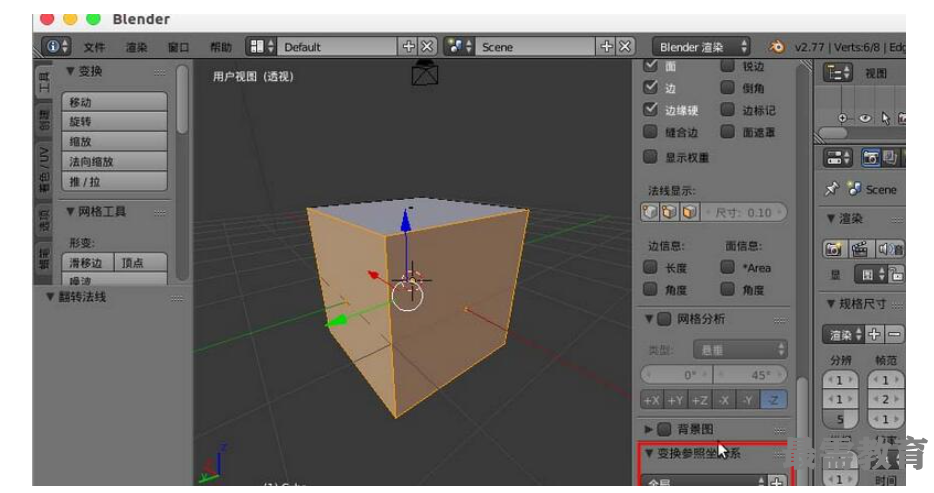Add a render preset with plus button
The height and width of the screenshot is (493, 934).
tap(874, 334)
